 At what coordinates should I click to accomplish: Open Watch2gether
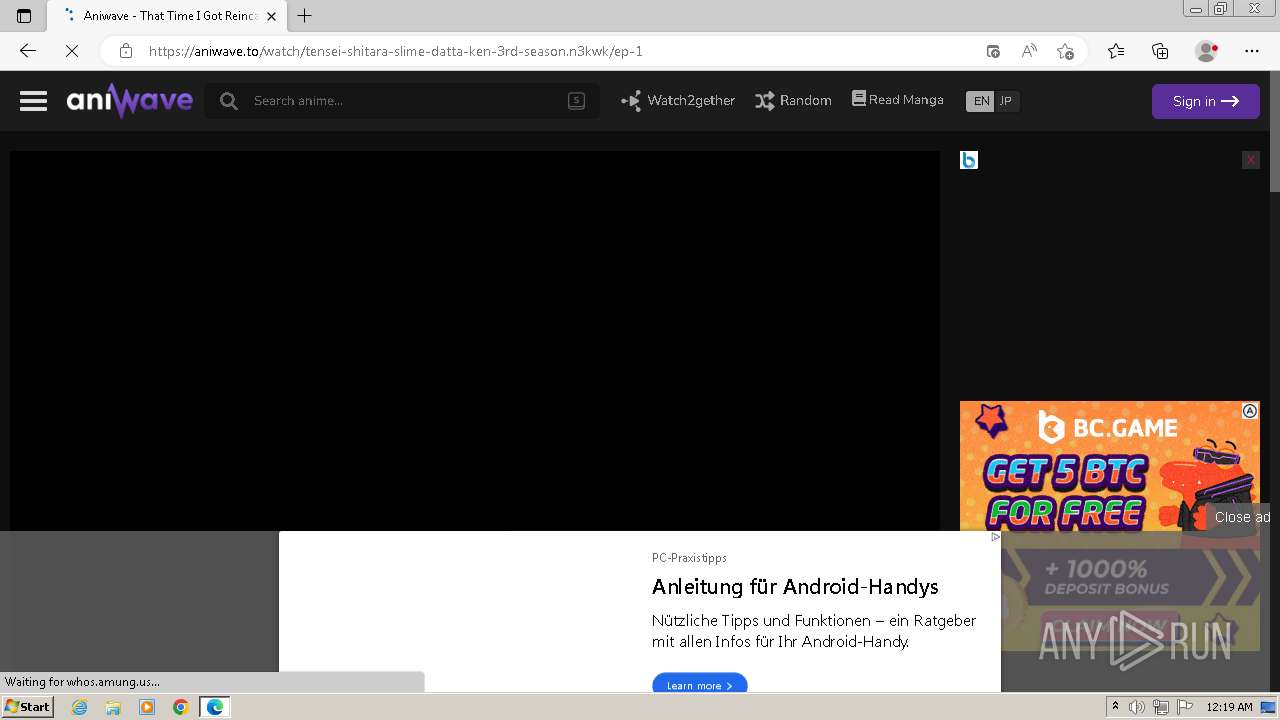coord(677,101)
